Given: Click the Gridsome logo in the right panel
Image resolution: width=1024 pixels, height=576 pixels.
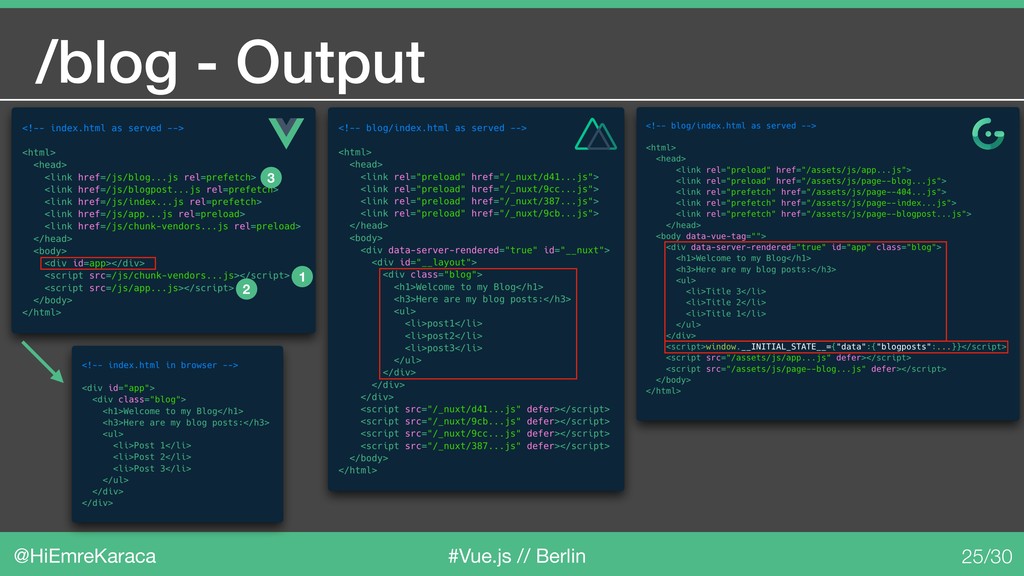Looking at the screenshot, I should point(988,134).
